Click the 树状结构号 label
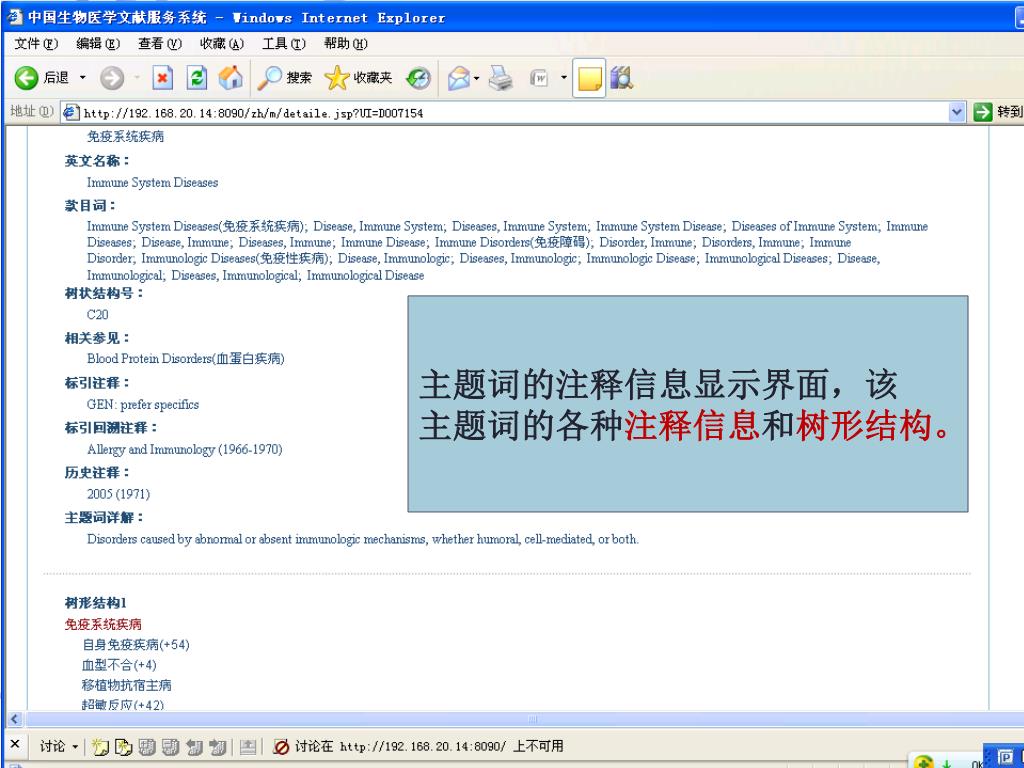The image size is (1024, 768). (104, 293)
